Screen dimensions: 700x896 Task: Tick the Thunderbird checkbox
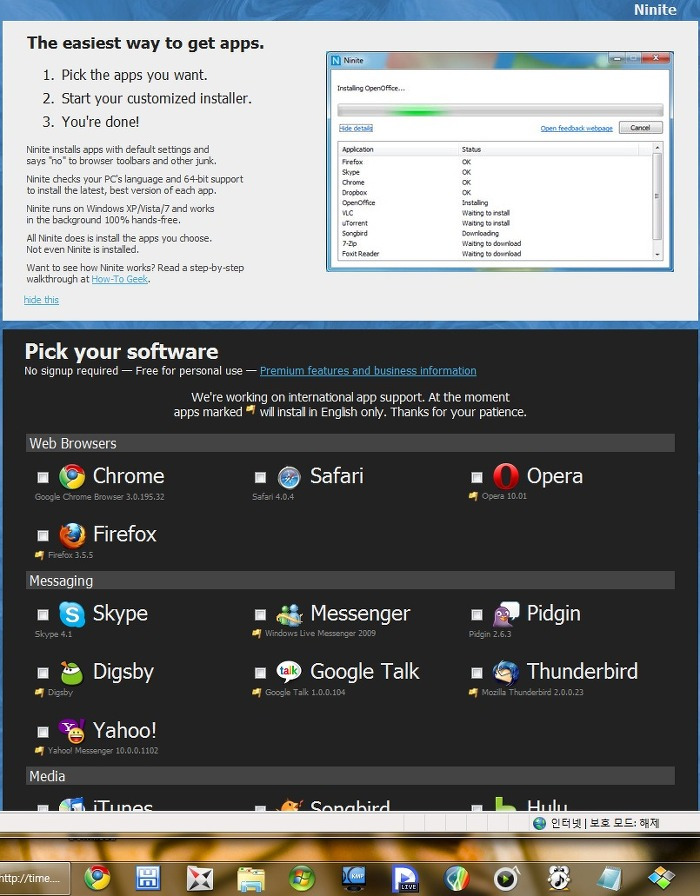tap(477, 673)
